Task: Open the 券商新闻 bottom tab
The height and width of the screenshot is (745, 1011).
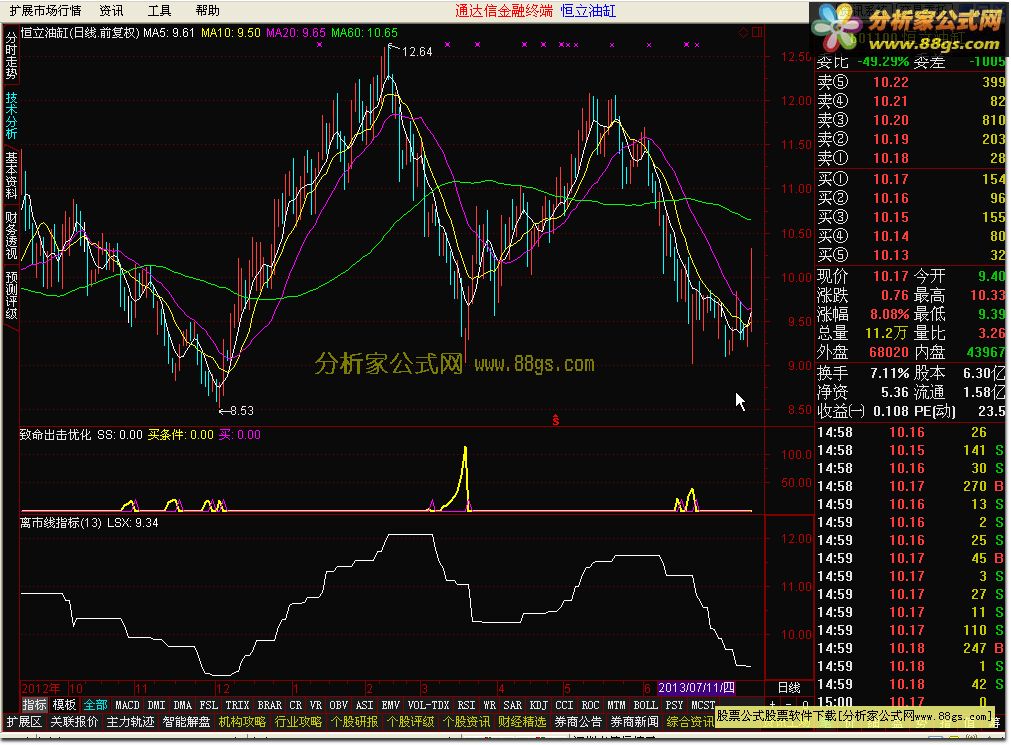Action: pyautogui.click(x=634, y=722)
